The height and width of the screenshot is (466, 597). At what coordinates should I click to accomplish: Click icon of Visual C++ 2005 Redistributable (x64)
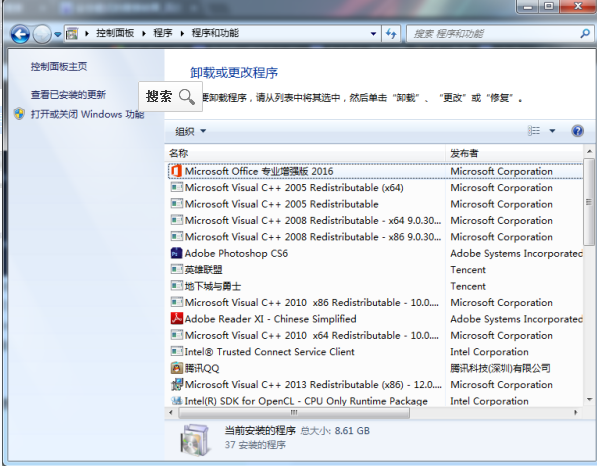click(x=177, y=187)
